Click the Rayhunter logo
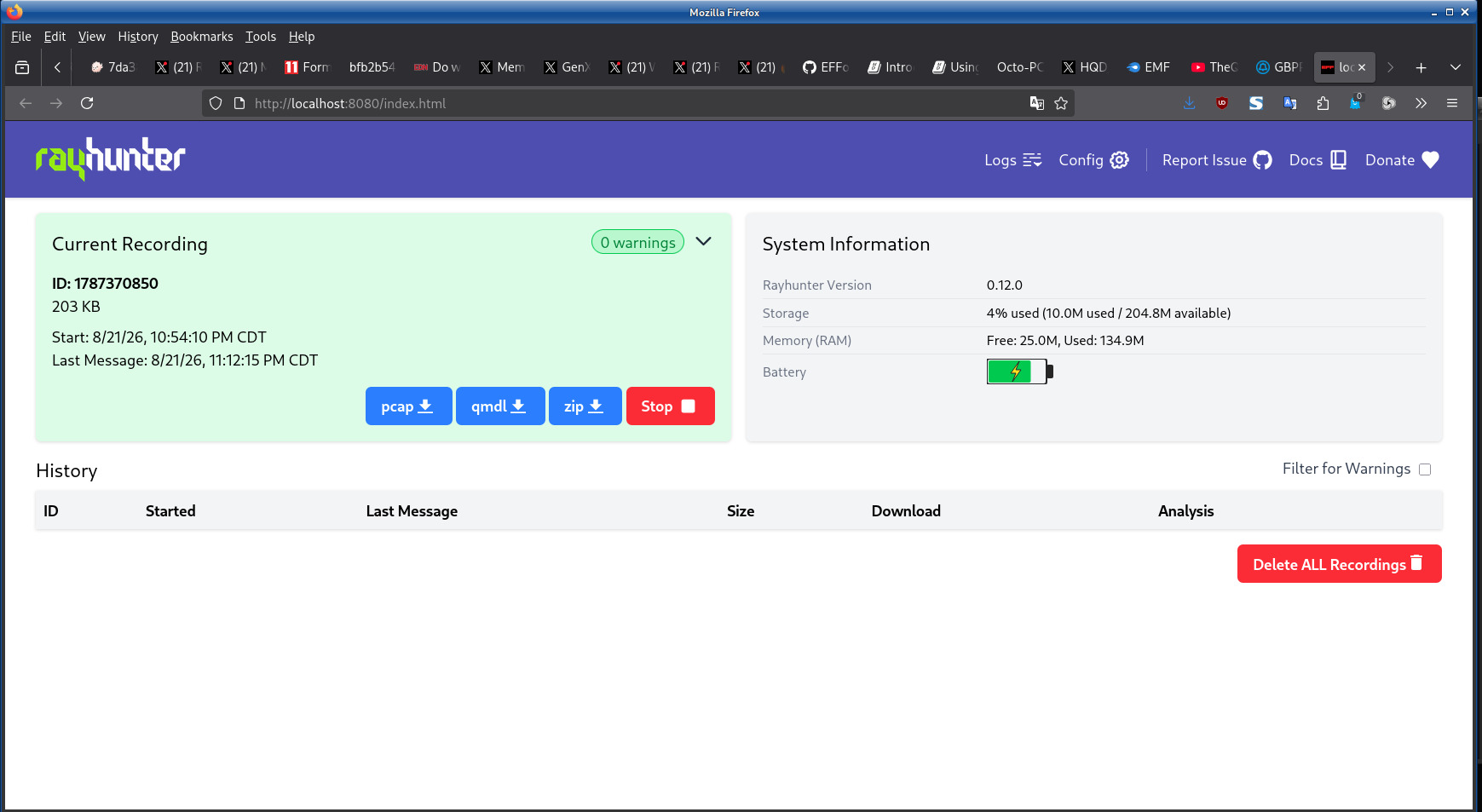The height and width of the screenshot is (812, 1482). coord(111,158)
